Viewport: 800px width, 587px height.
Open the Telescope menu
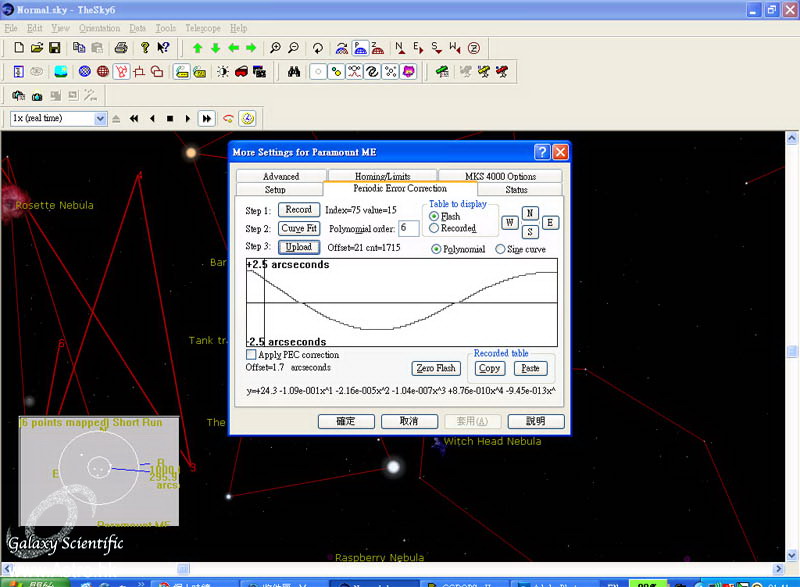coord(203,28)
